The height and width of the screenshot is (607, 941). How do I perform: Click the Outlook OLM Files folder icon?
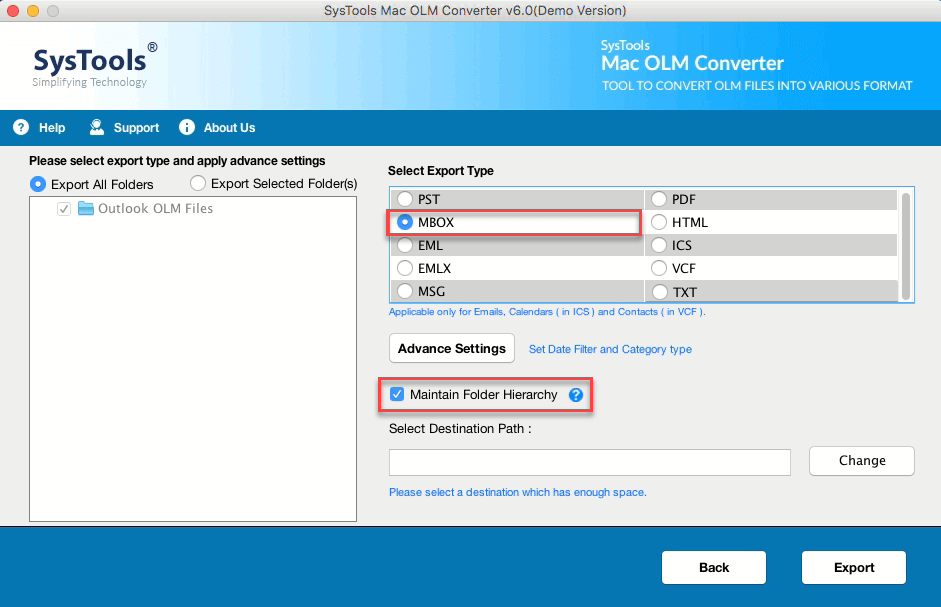[86, 208]
